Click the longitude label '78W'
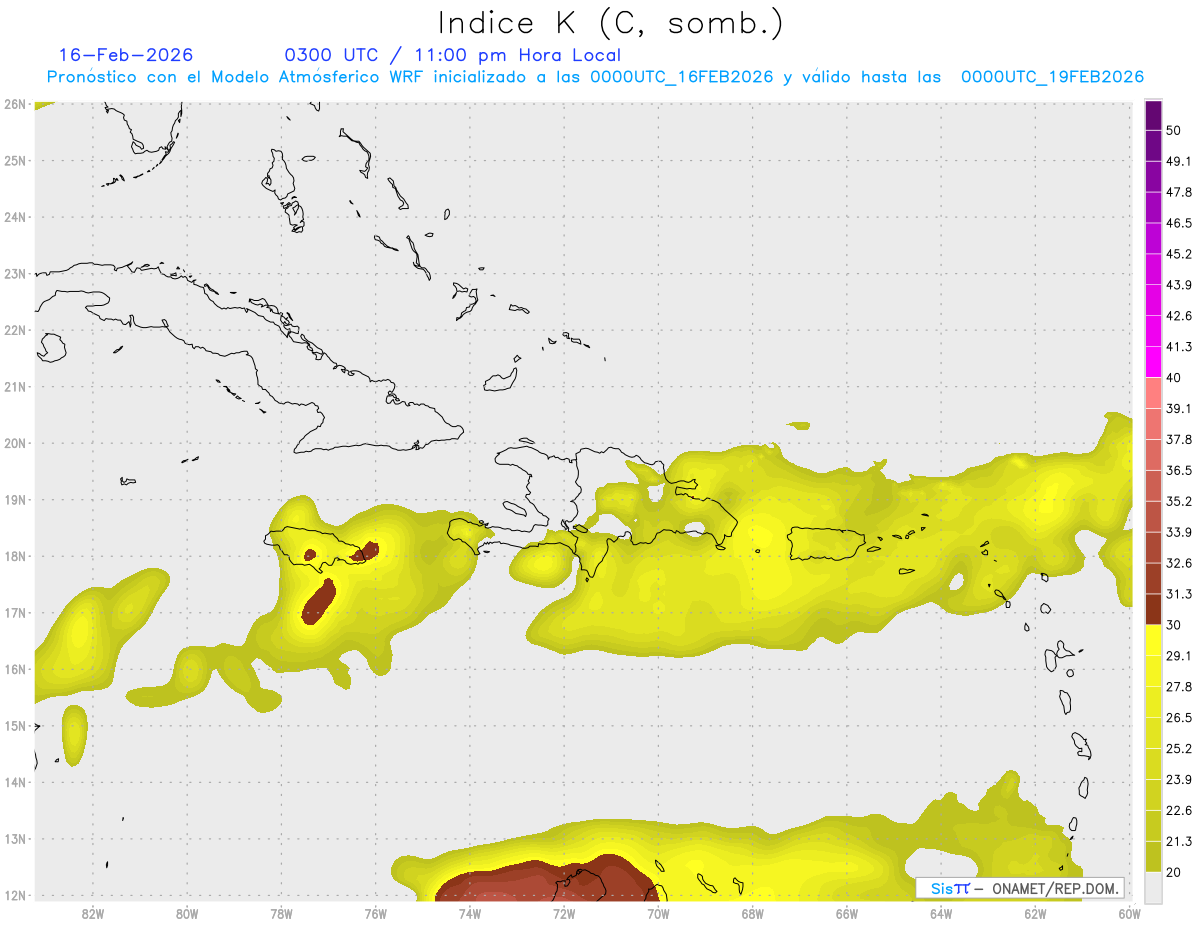The height and width of the screenshot is (927, 1200). point(281,913)
